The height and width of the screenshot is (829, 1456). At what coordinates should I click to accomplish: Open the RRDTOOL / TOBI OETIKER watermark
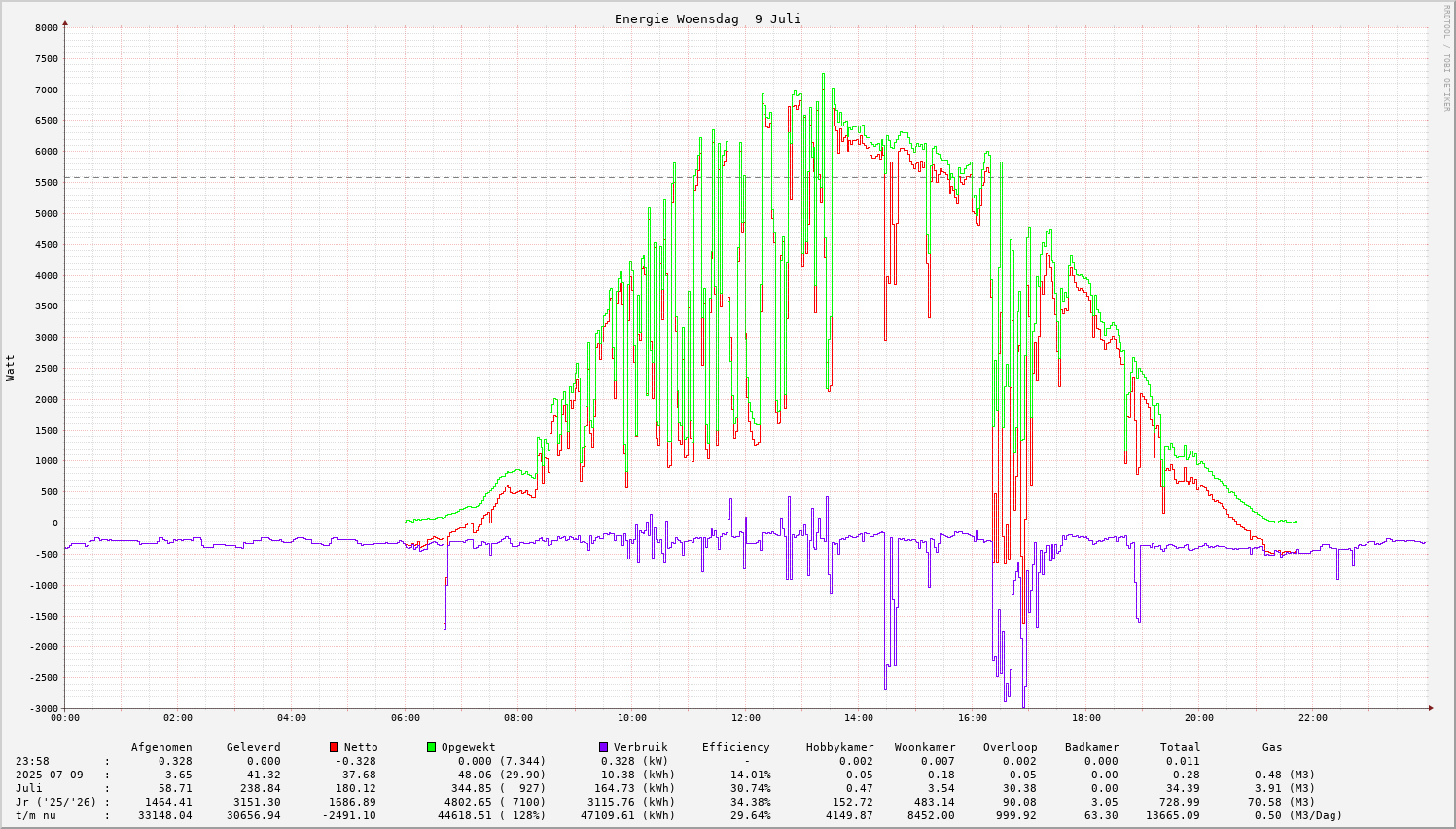(1446, 58)
